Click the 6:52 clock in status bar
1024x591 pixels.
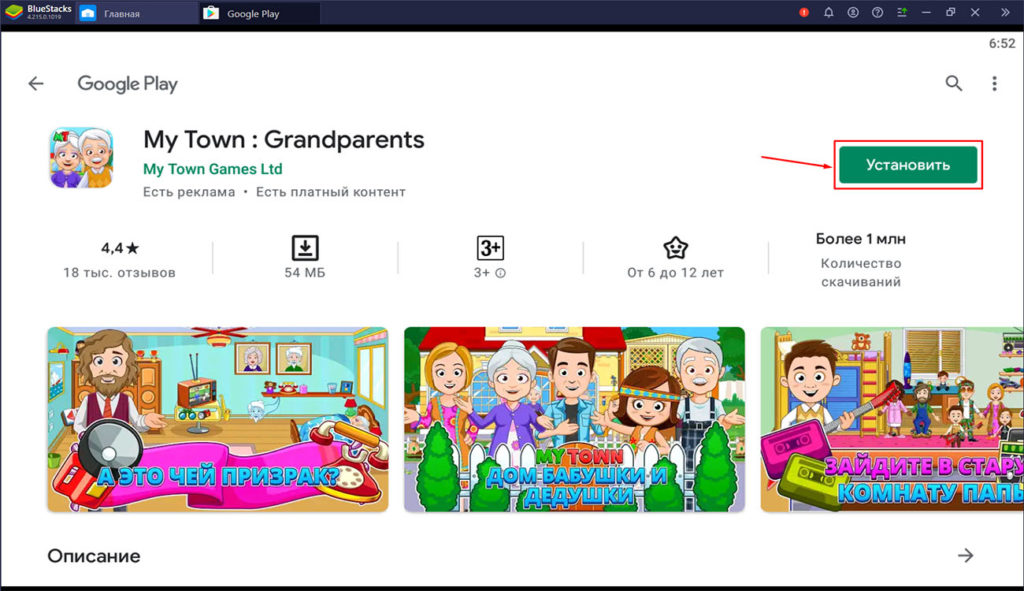(1002, 44)
